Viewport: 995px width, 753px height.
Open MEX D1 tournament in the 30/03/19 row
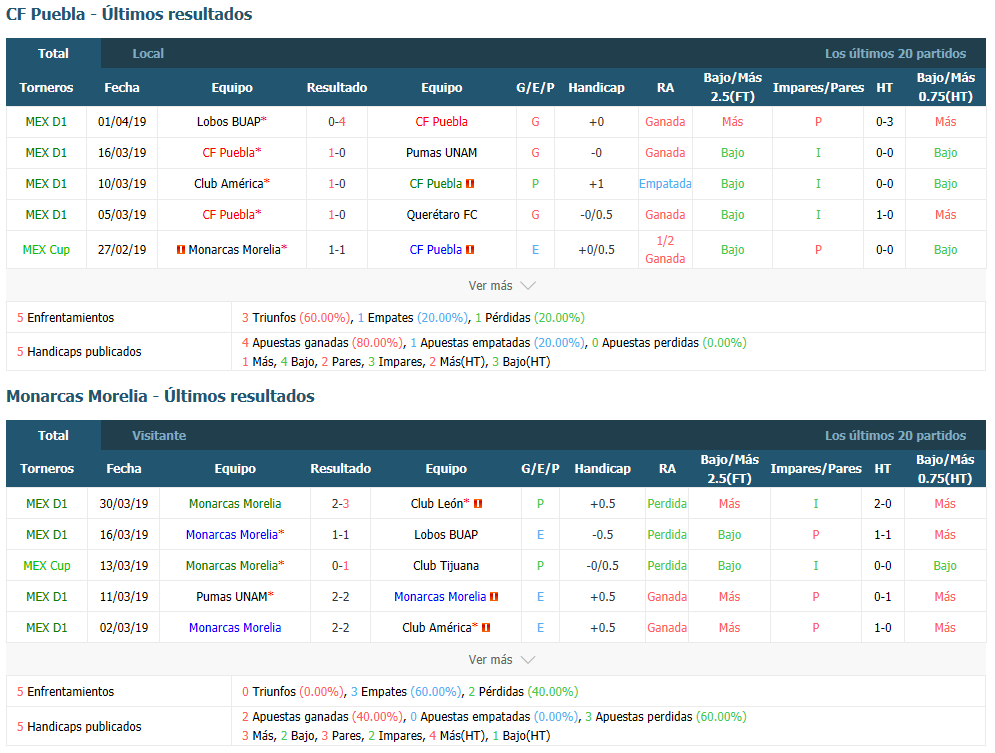point(47,504)
